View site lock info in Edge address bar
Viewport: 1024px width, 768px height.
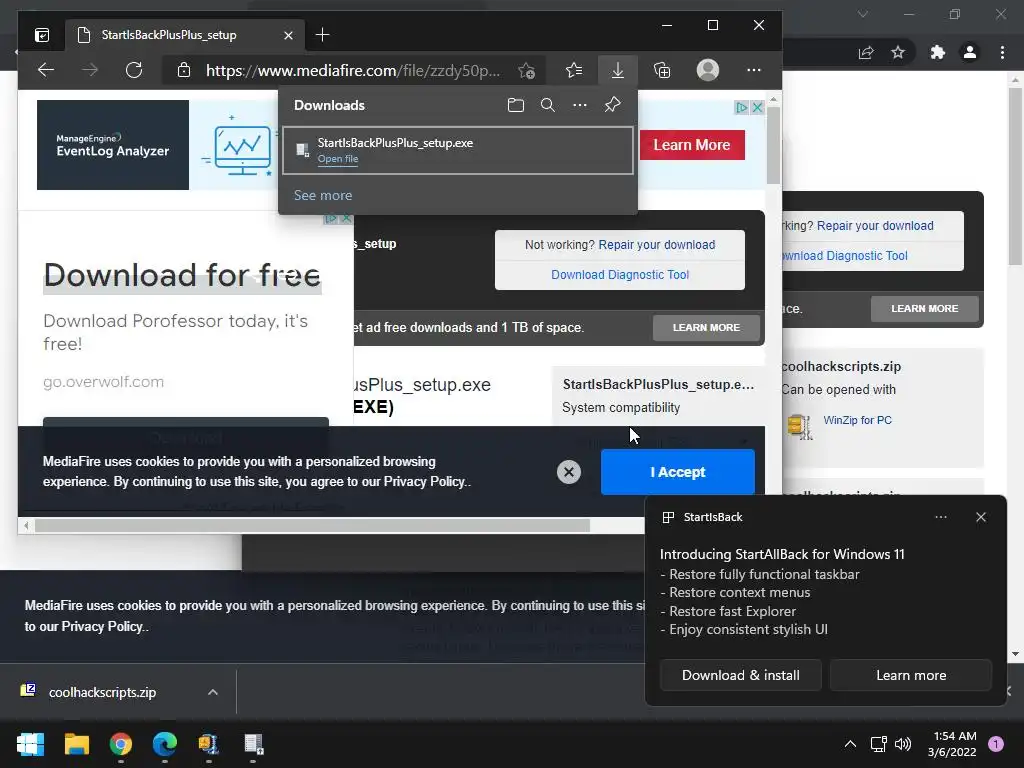tap(184, 70)
